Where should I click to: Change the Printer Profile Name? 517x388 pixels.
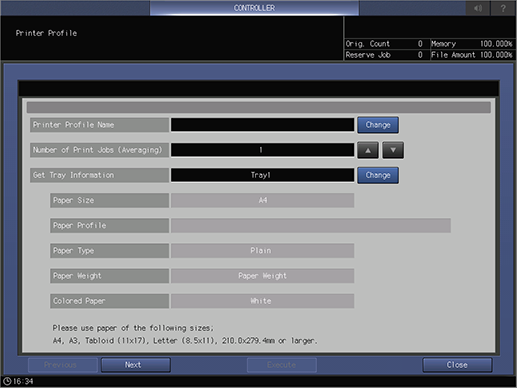(x=378, y=125)
